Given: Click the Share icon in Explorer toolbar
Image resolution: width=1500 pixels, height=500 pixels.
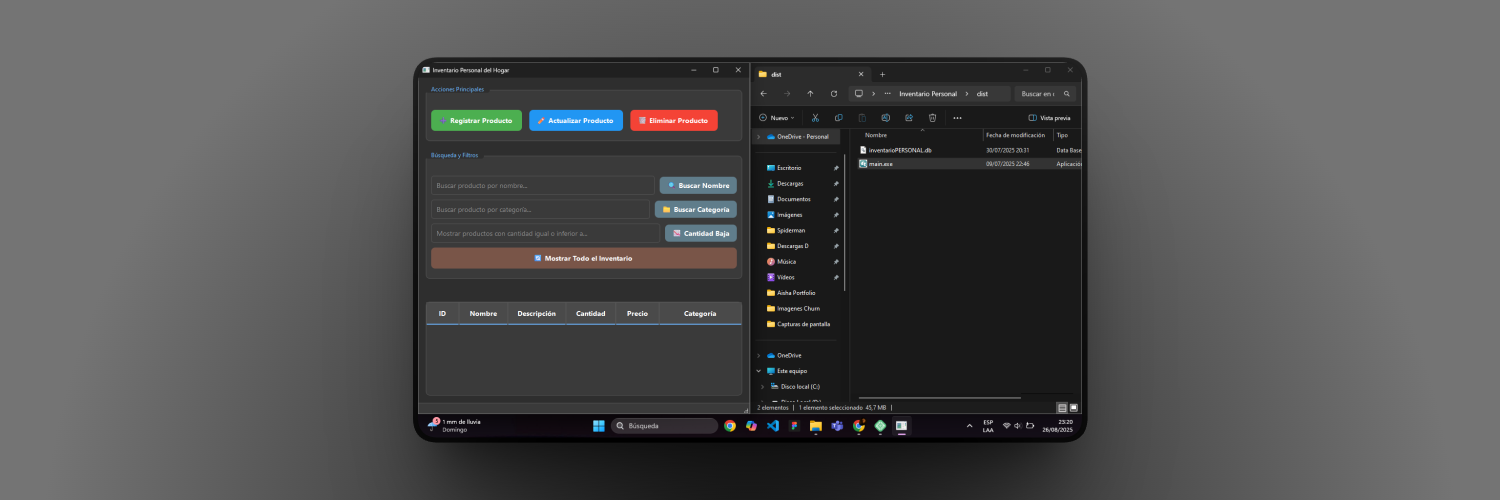Looking at the screenshot, I should [909, 118].
